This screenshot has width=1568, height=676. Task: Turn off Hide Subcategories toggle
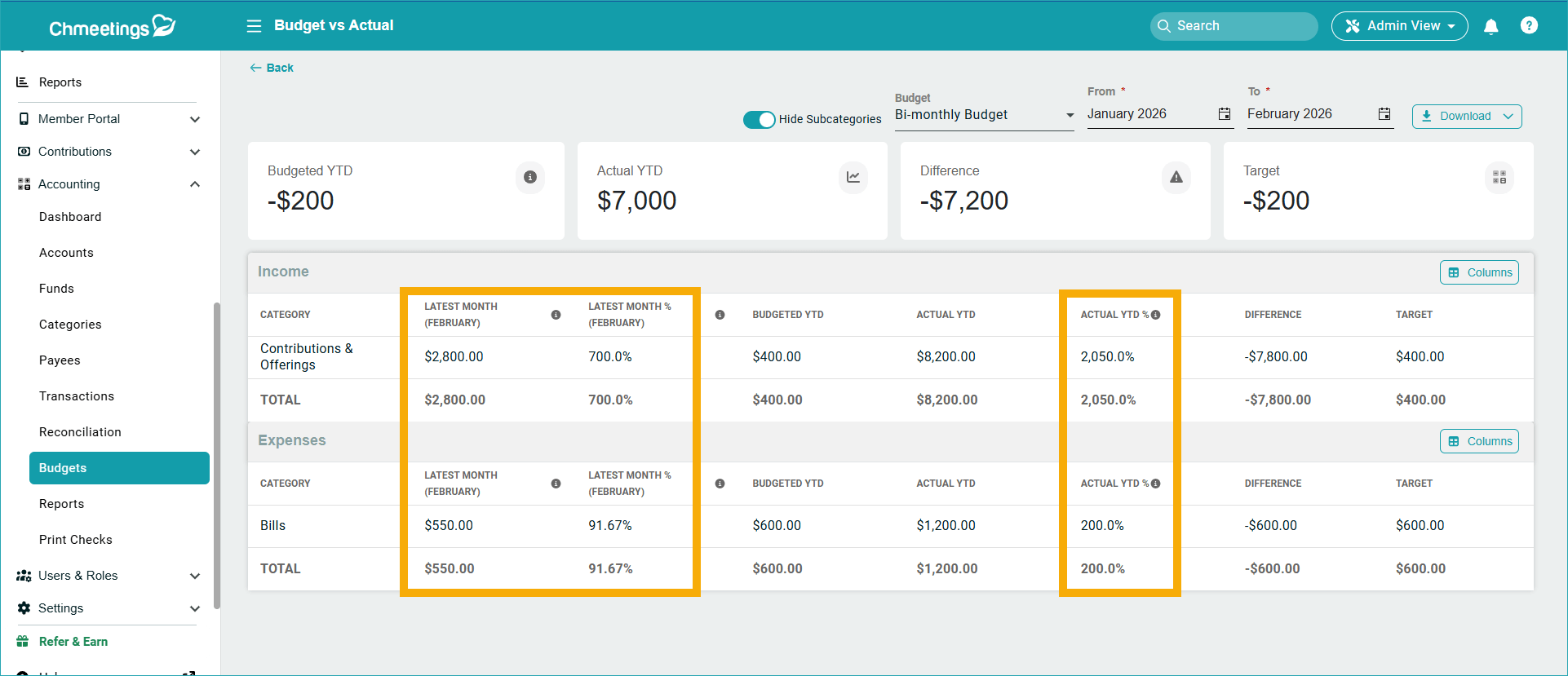[x=759, y=120]
